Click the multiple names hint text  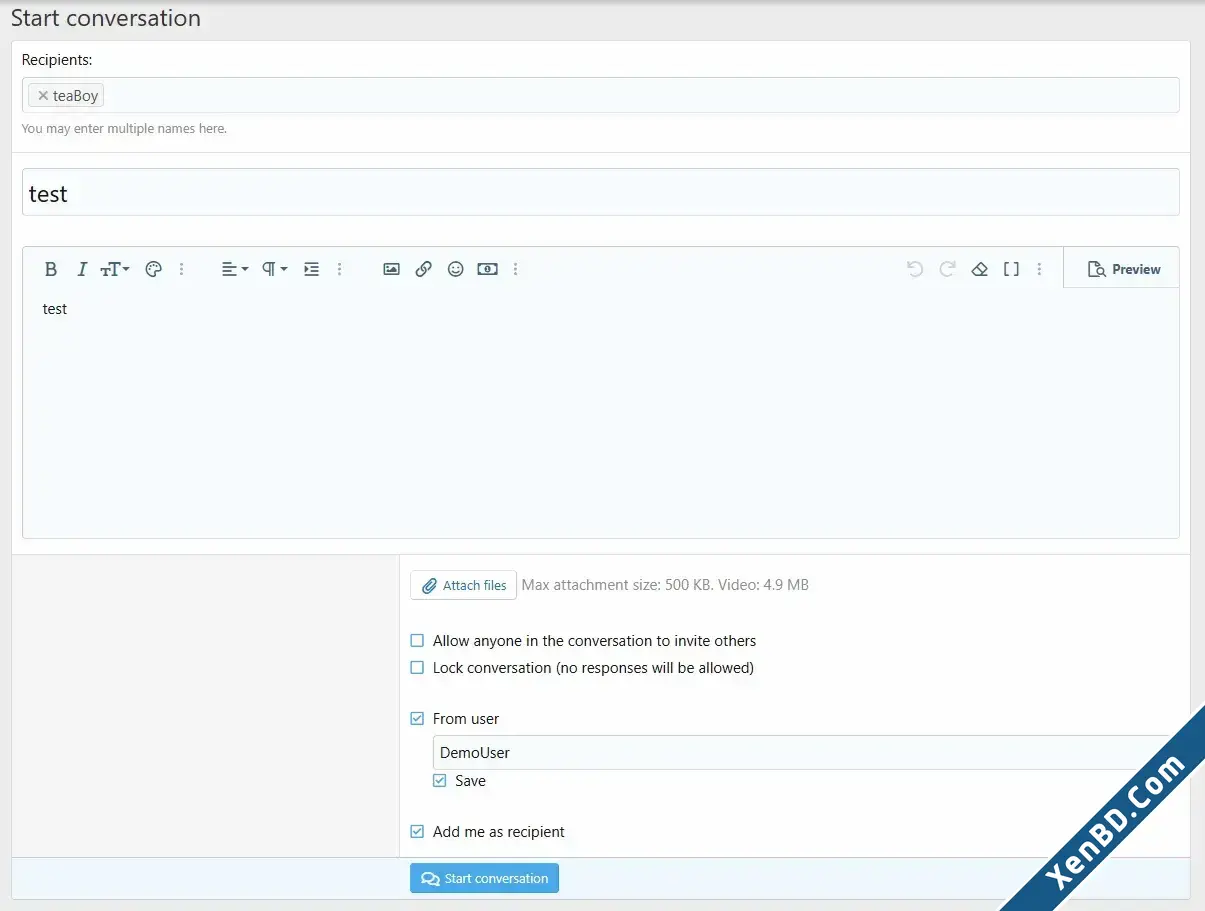(124, 129)
